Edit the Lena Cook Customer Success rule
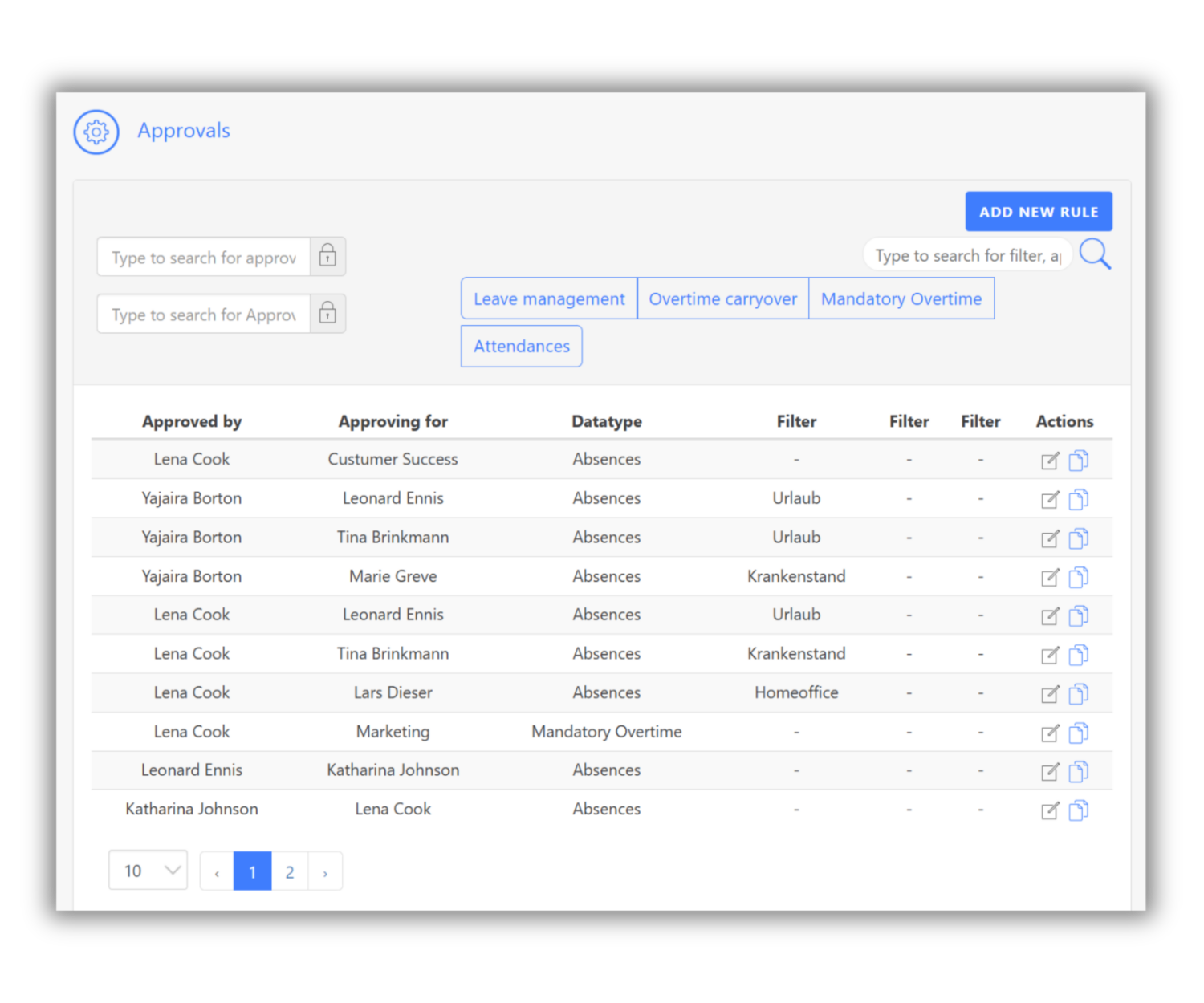The width and height of the screenshot is (1204, 1003). [1050, 460]
